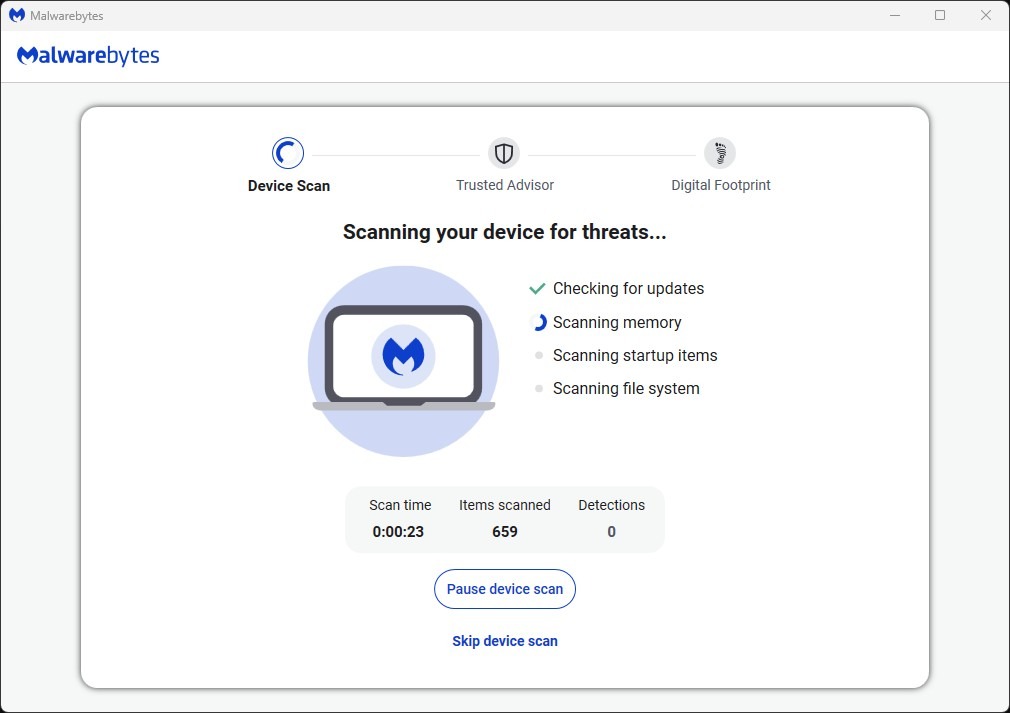Image resolution: width=1010 pixels, height=713 pixels.
Task: Click the progress line between Device Scan and Trusted Advisor
Action: pyautogui.click(x=396, y=155)
